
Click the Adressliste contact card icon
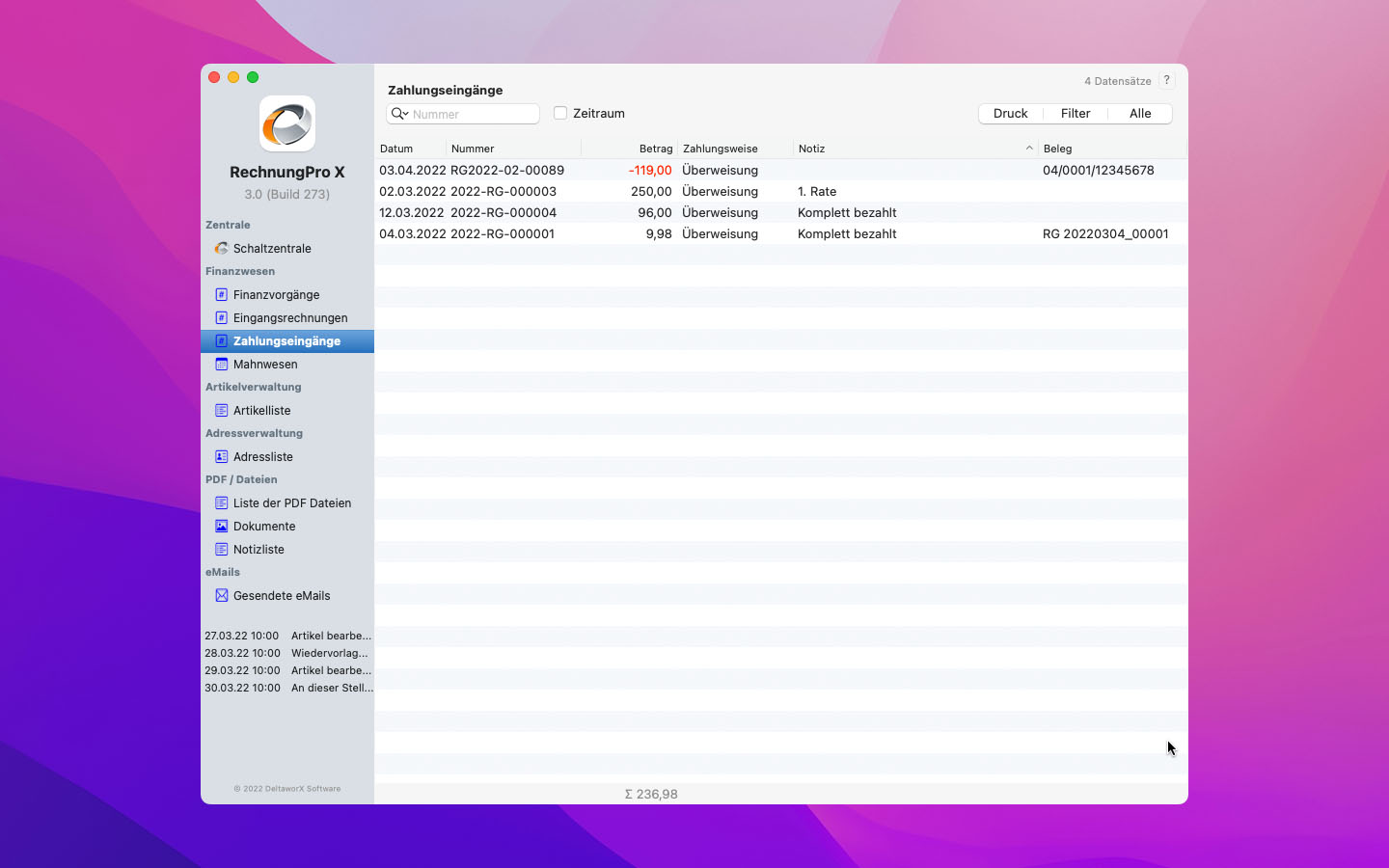coord(221,456)
